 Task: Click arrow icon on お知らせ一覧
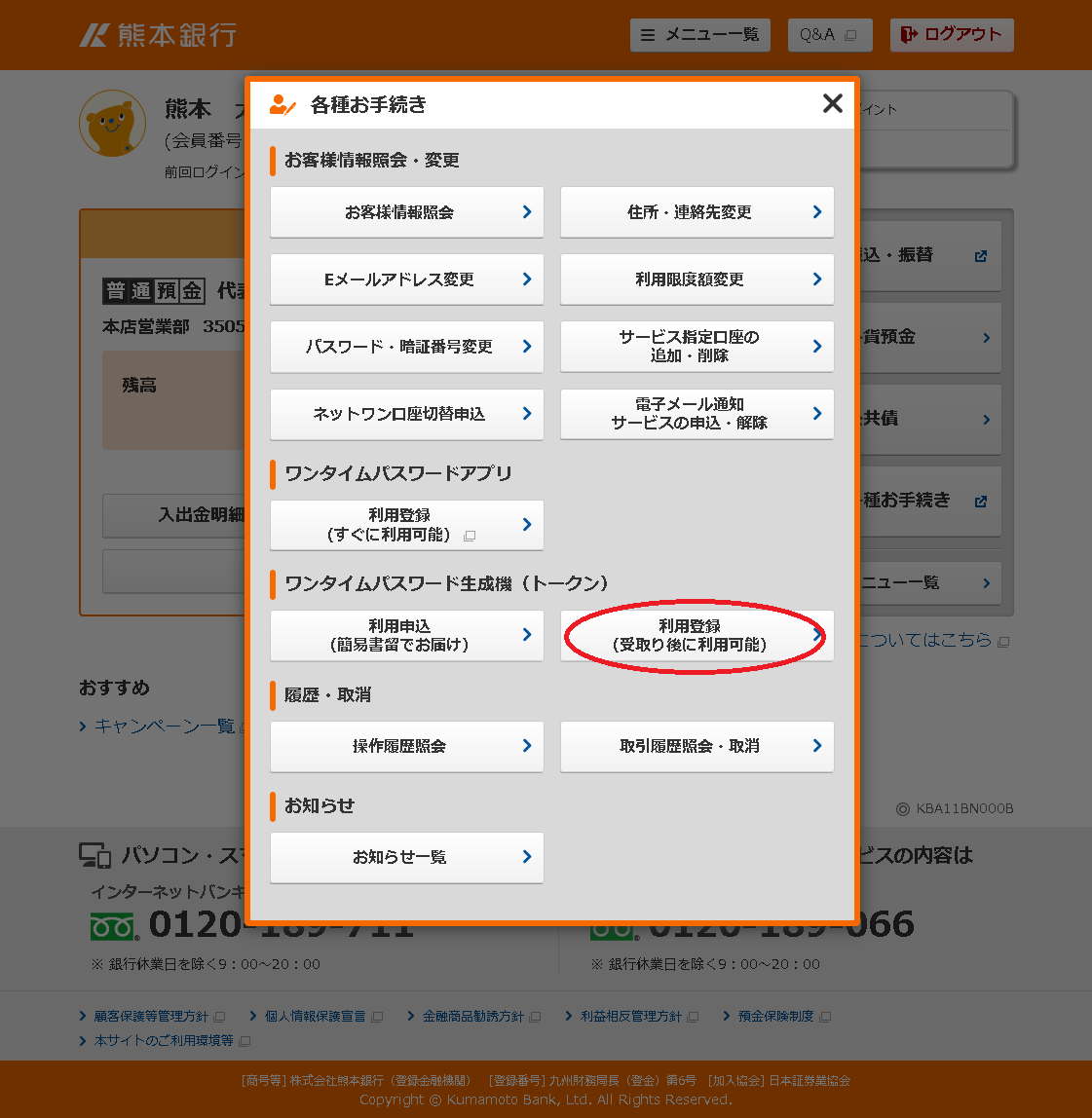click(x=526, y=857)
